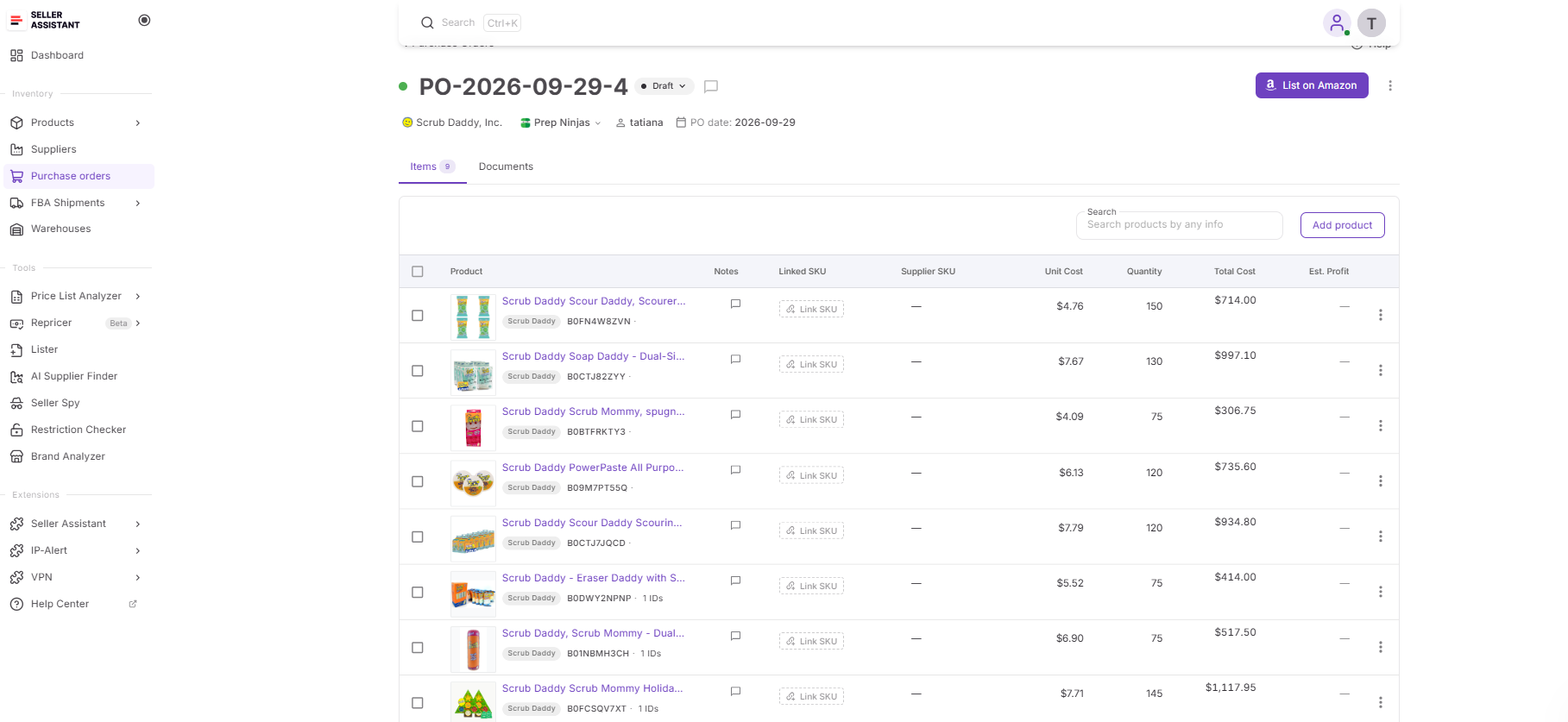This screenshot has width=1568, height=722.
Task: Click Search products by any info field
Action: pos(1179,225)
